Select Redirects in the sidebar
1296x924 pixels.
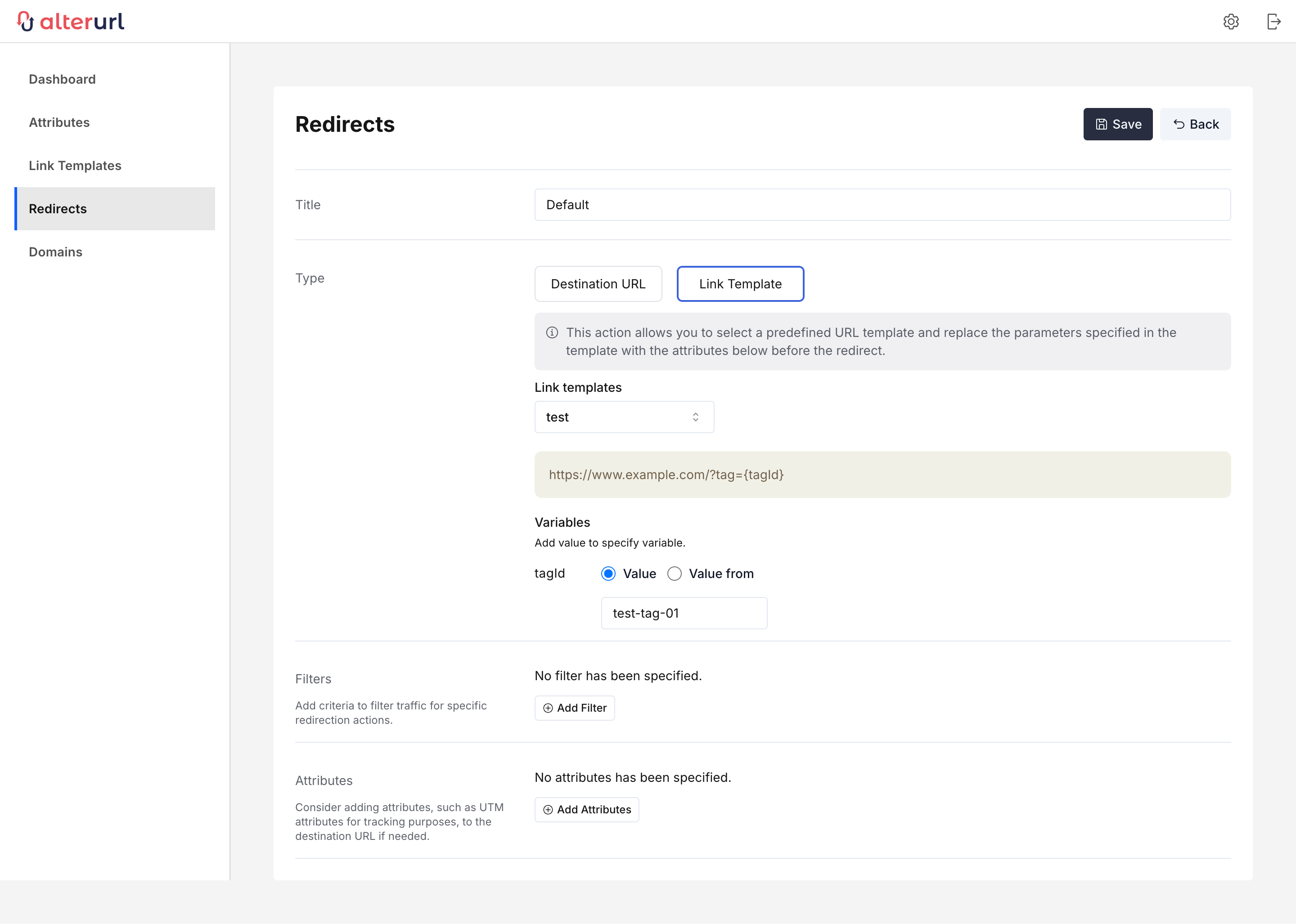click(x=114, y=209)
